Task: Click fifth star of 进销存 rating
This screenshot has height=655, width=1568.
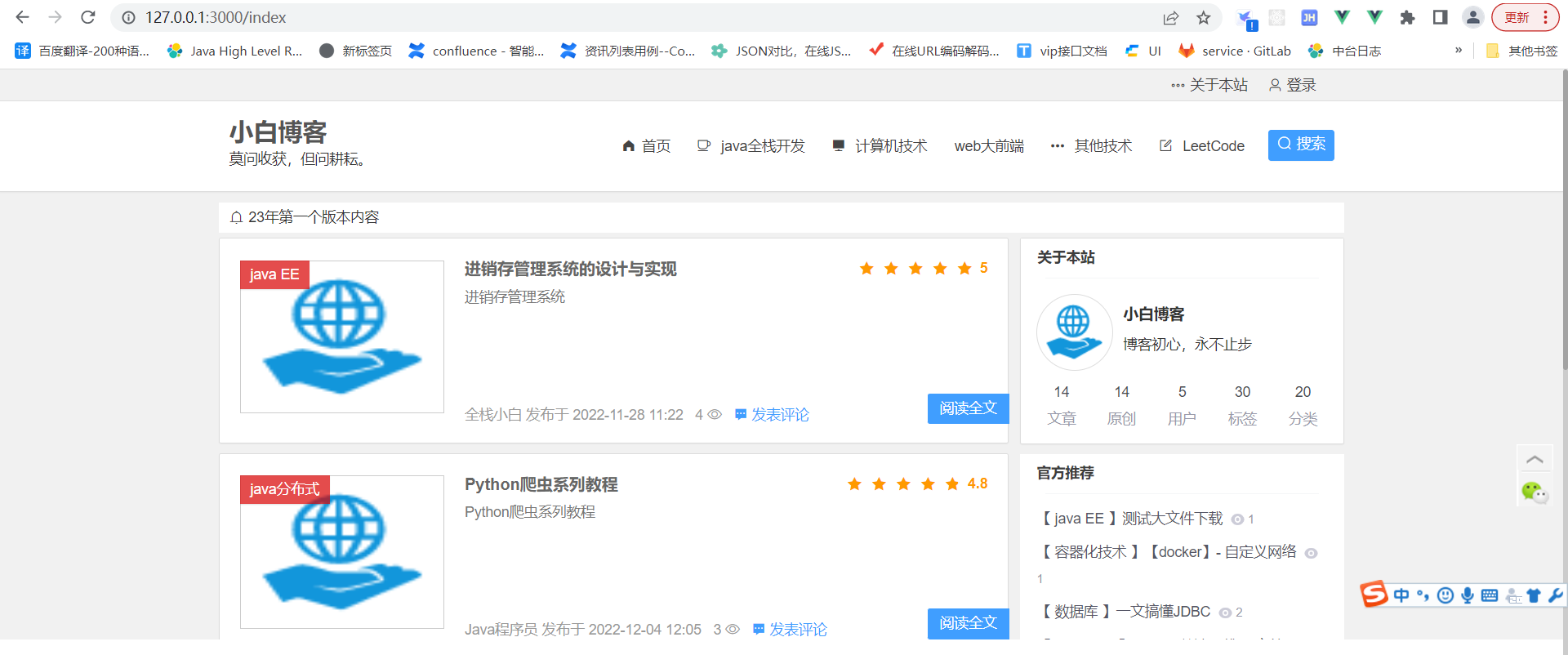Action: [x=964, y=268]
